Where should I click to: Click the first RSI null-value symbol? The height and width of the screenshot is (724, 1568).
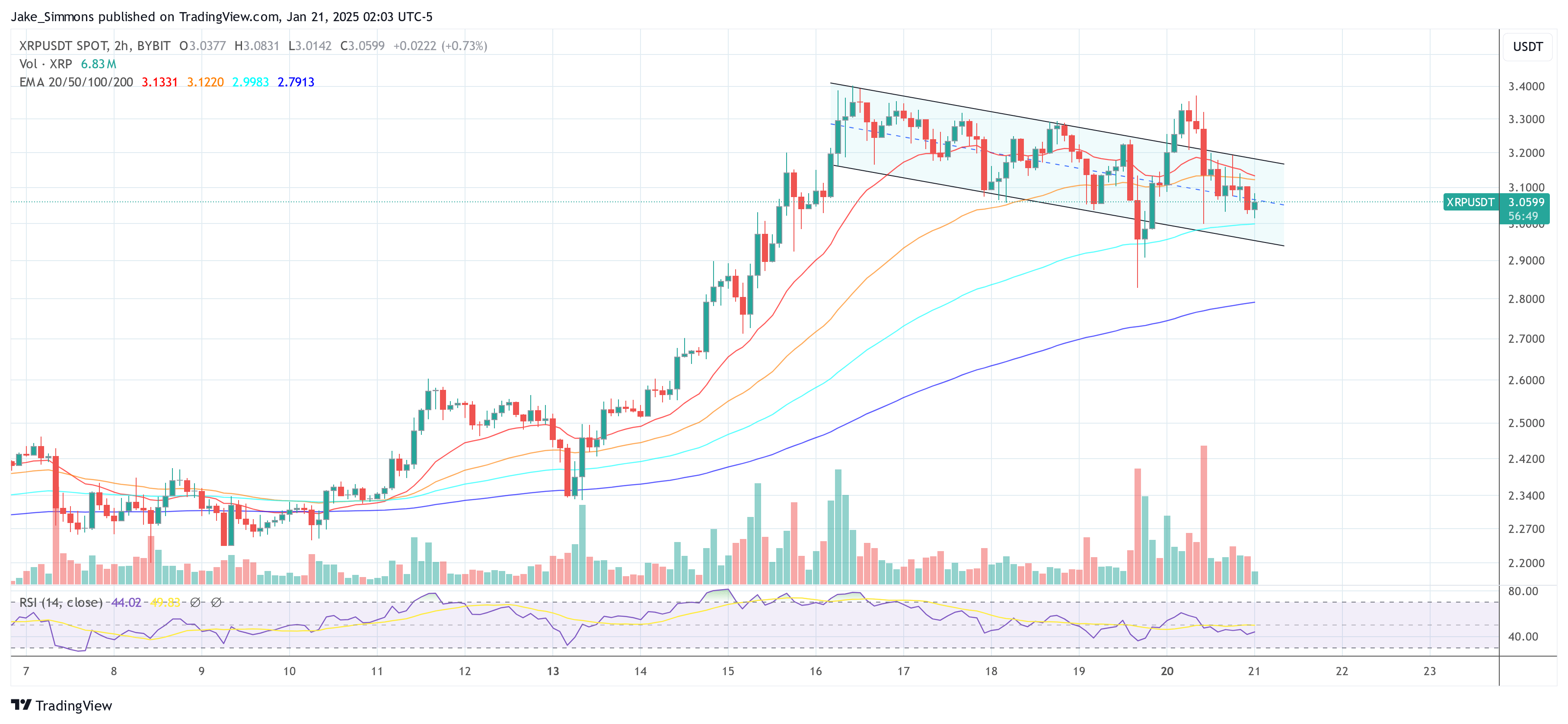(x=195, y=602)
